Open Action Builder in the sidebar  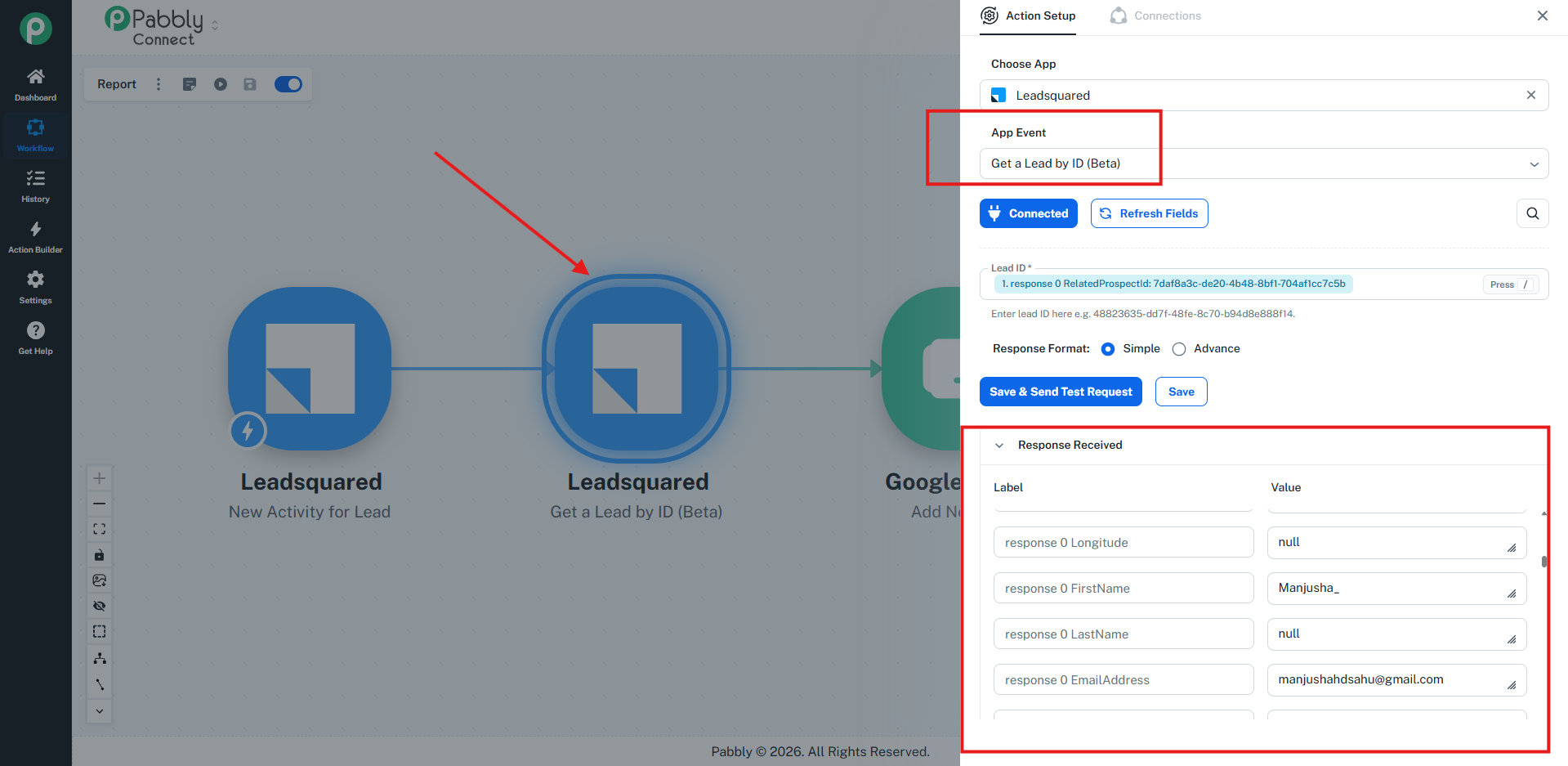35,237
